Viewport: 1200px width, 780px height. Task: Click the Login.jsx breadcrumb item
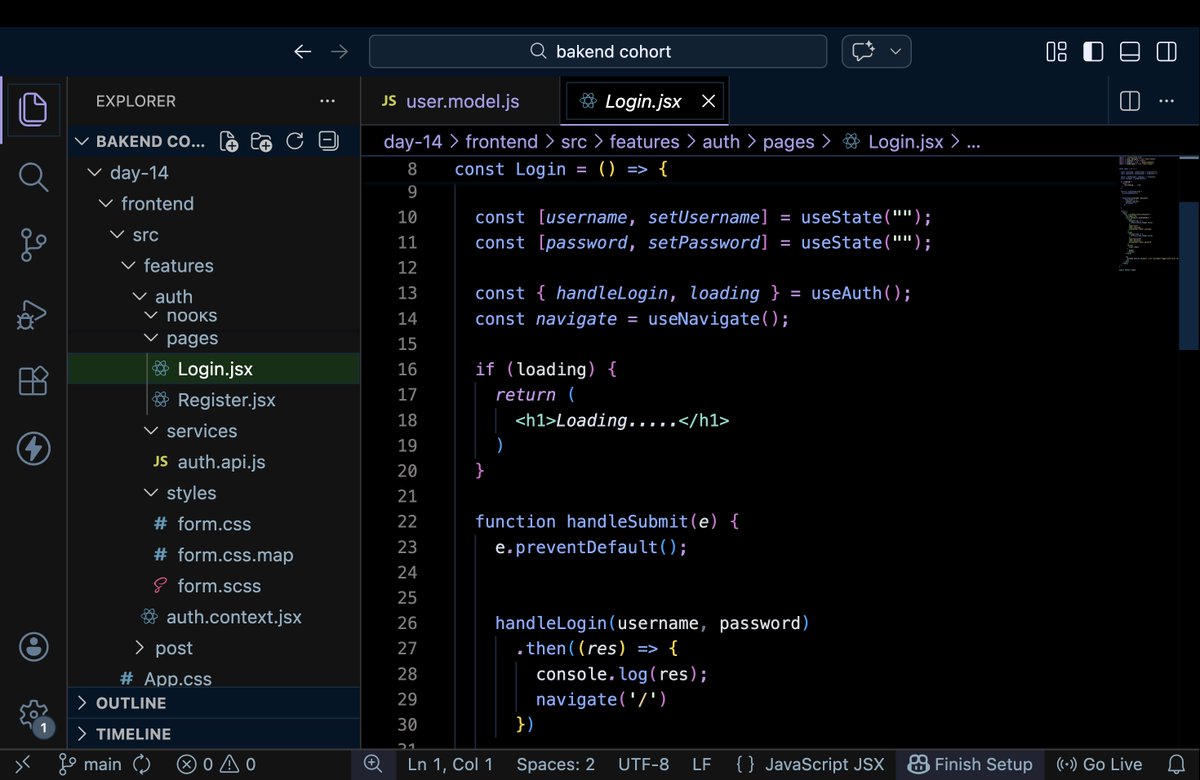click(894, 142)
